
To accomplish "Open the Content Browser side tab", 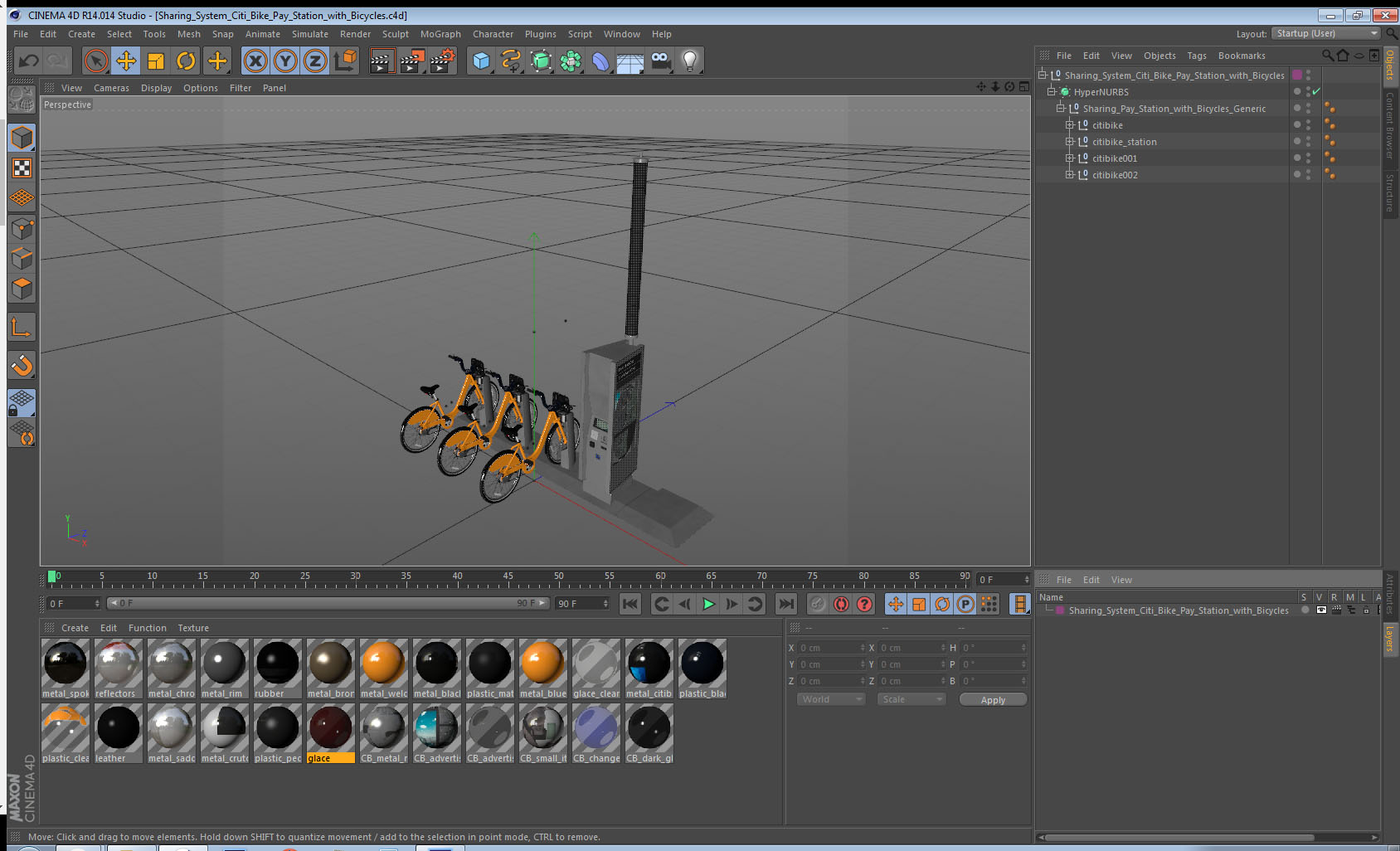I will point(1390,125).
